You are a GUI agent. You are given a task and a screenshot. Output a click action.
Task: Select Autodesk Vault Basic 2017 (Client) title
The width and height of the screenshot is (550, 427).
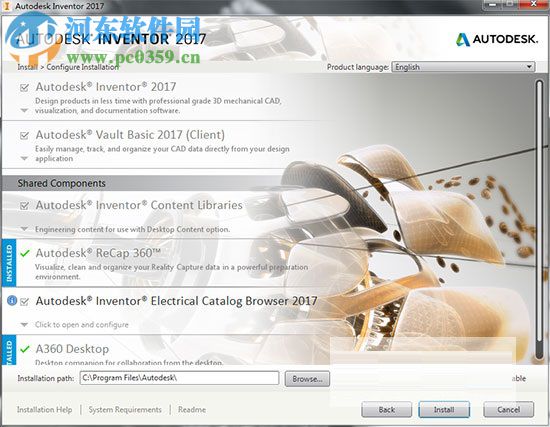point(130,135)
